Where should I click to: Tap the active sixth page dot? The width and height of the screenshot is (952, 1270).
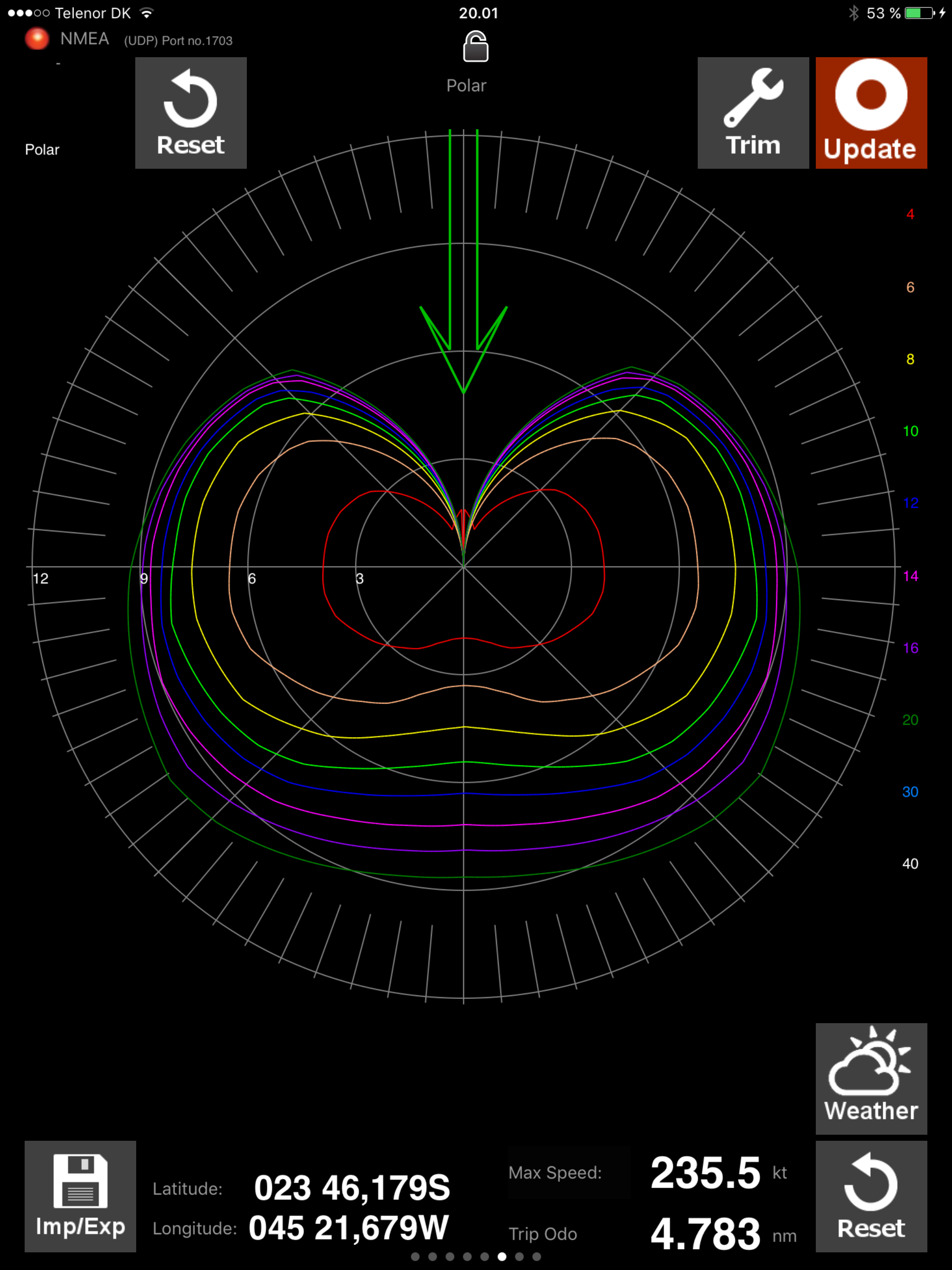[x=502, y=1257]
